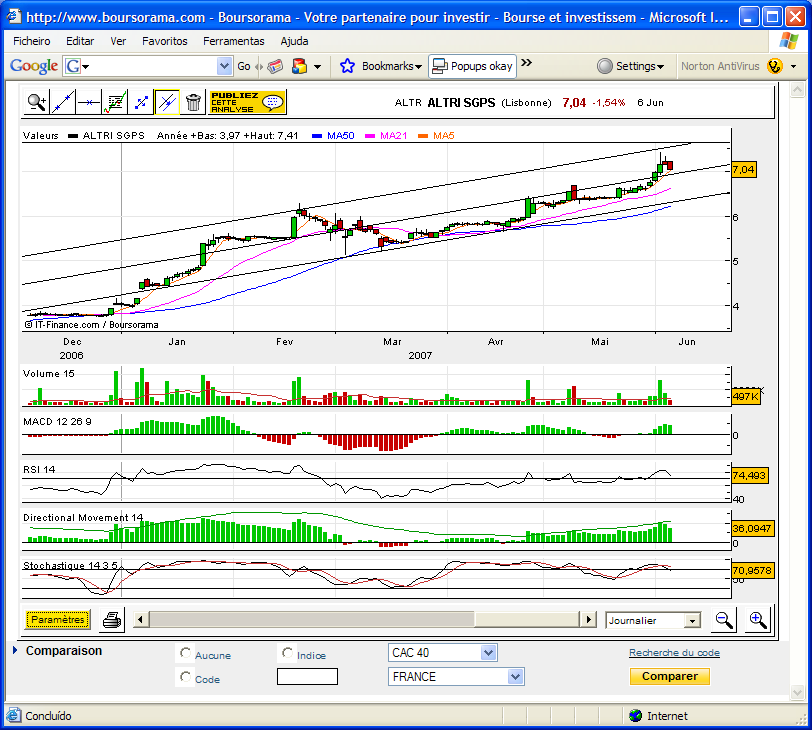812x730 pixels.
Task: Open the Favoritos menu
Action: coord(165,41)
